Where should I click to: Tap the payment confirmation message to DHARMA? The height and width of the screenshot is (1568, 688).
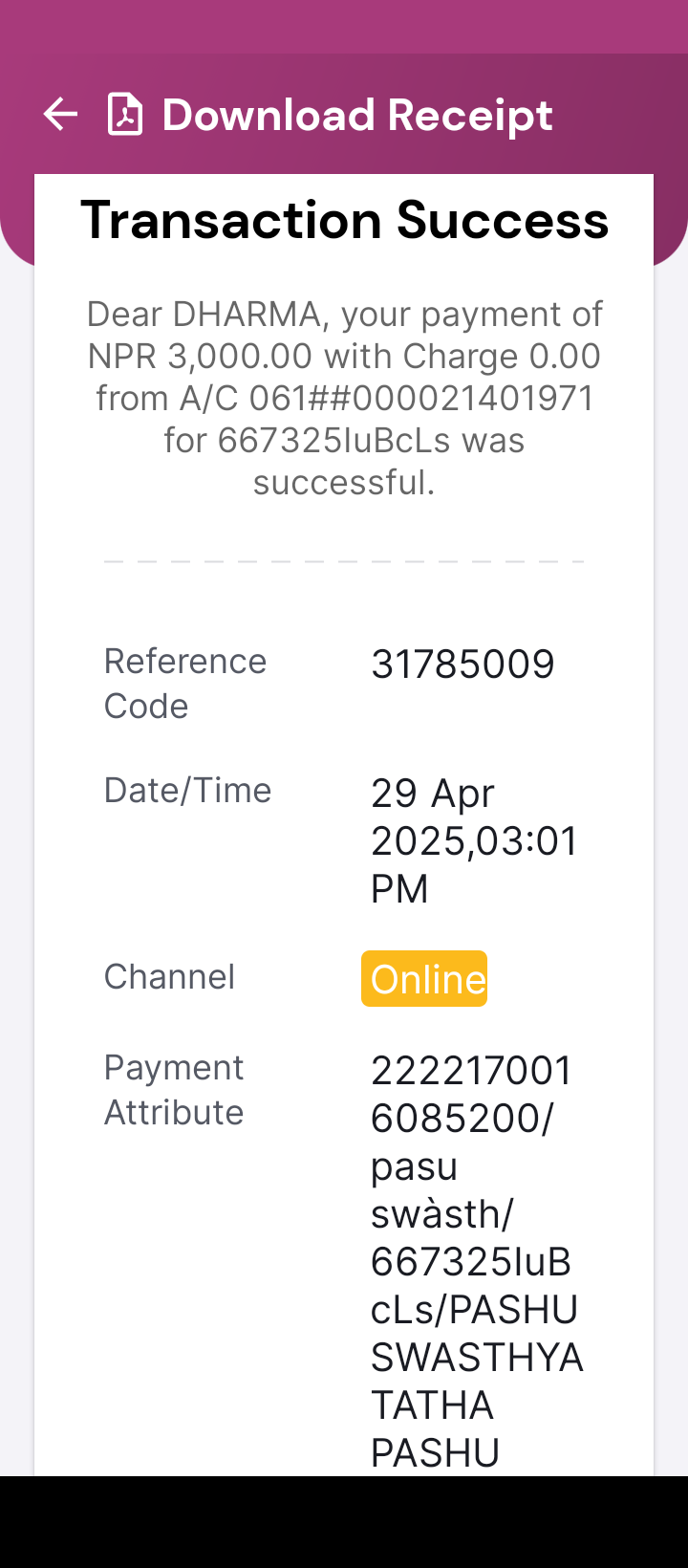344,398
